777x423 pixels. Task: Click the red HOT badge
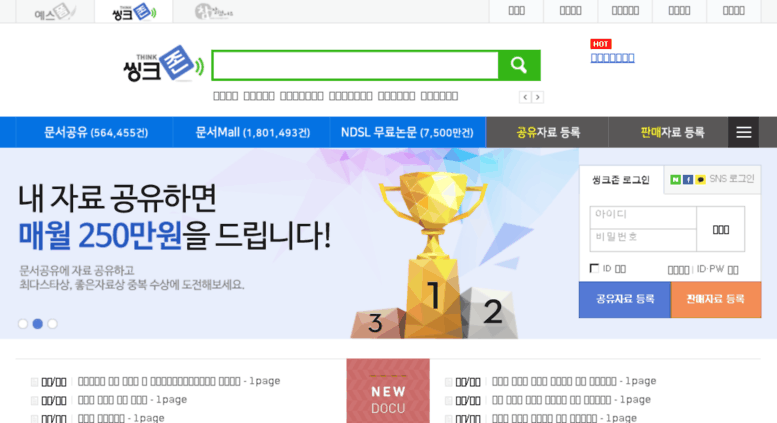pyautogui.click(x=601, y=44)
